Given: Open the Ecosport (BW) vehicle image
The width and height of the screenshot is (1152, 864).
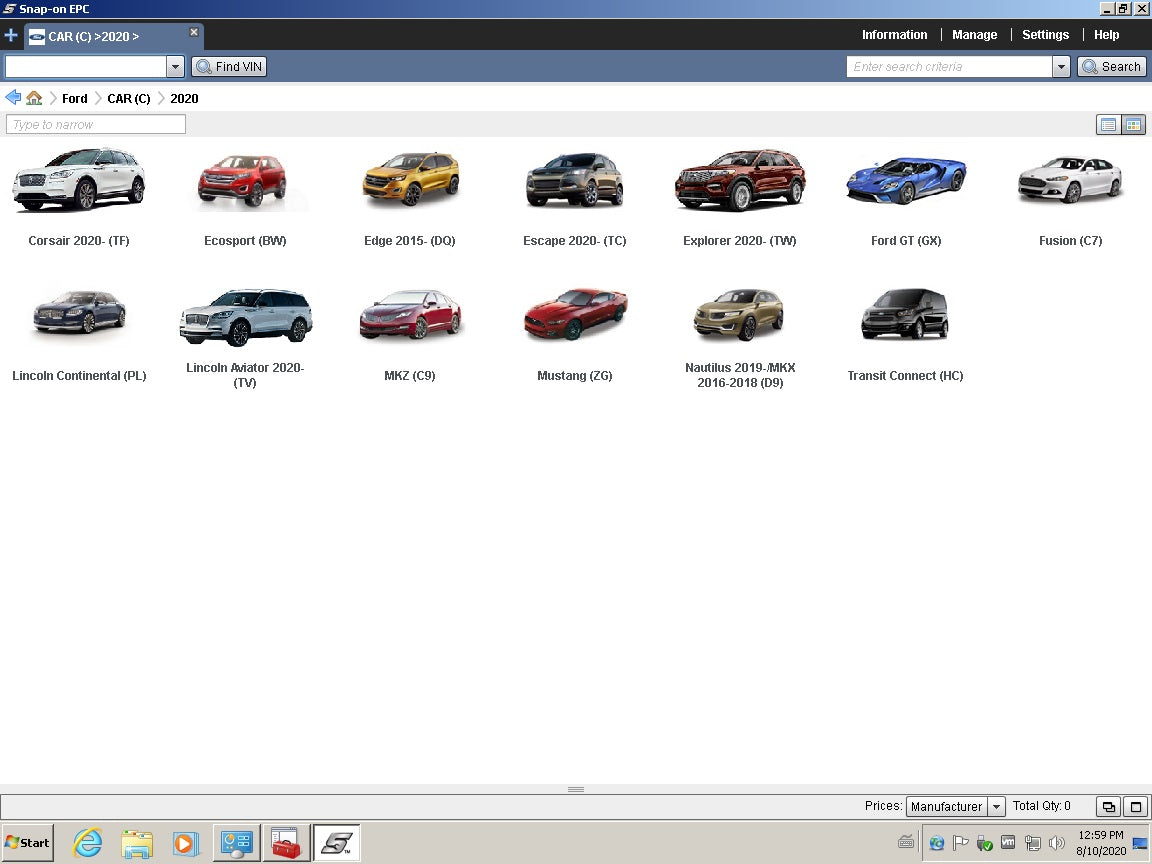Looking at the screenshot, I should click(x=245, y=181).
